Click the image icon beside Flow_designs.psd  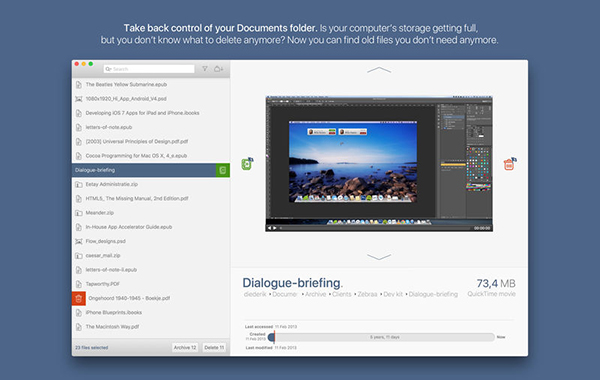click(79, 241)
